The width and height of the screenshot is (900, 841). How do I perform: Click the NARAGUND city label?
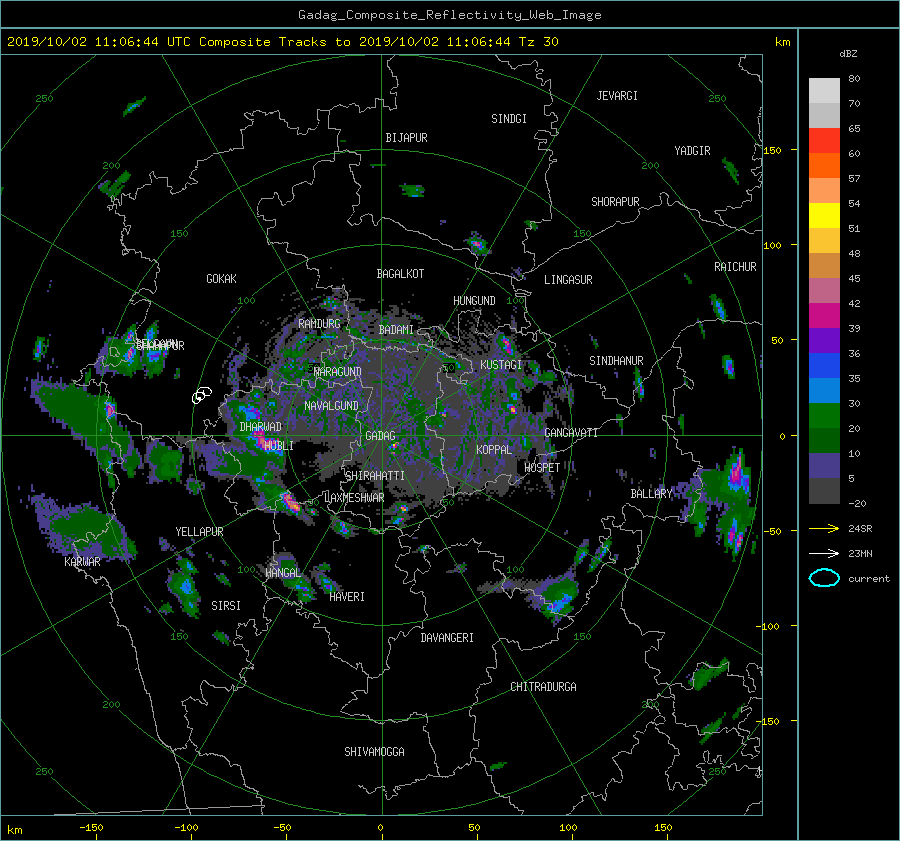338,372
